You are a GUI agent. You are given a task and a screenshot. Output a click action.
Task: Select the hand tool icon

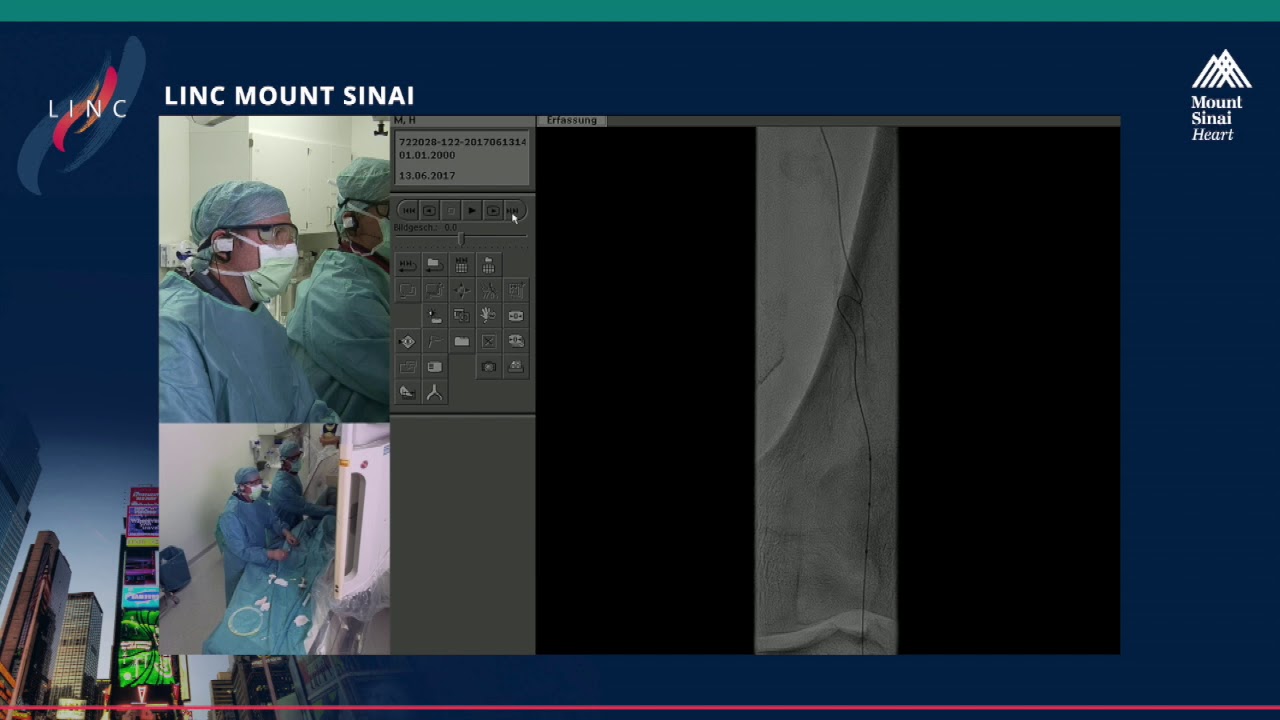pyautogui.click(x=489, y=315)
